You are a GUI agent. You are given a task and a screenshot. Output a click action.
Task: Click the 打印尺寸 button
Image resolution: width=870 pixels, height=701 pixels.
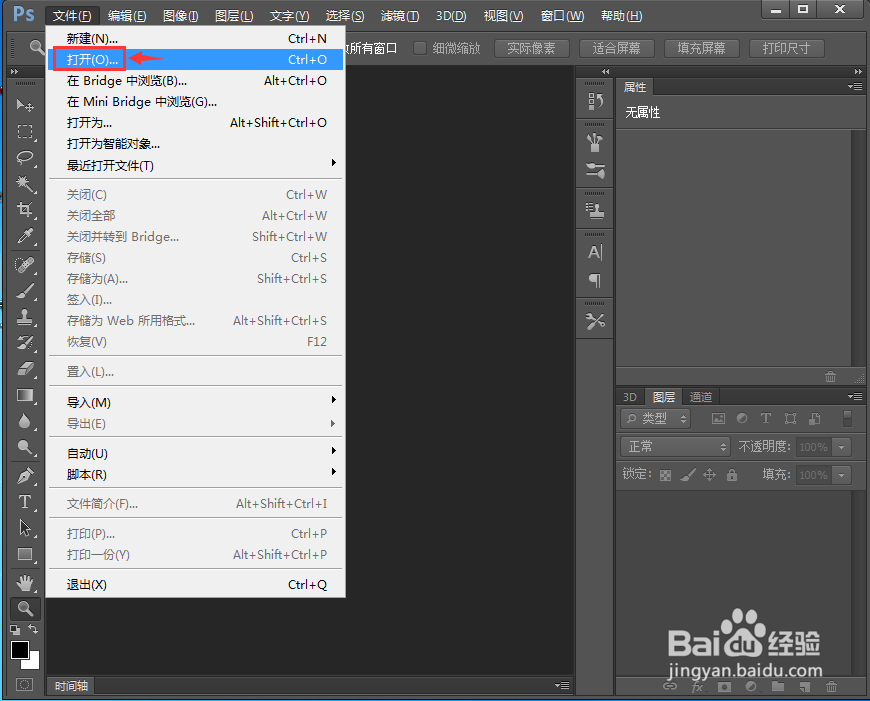coord(786,48)
